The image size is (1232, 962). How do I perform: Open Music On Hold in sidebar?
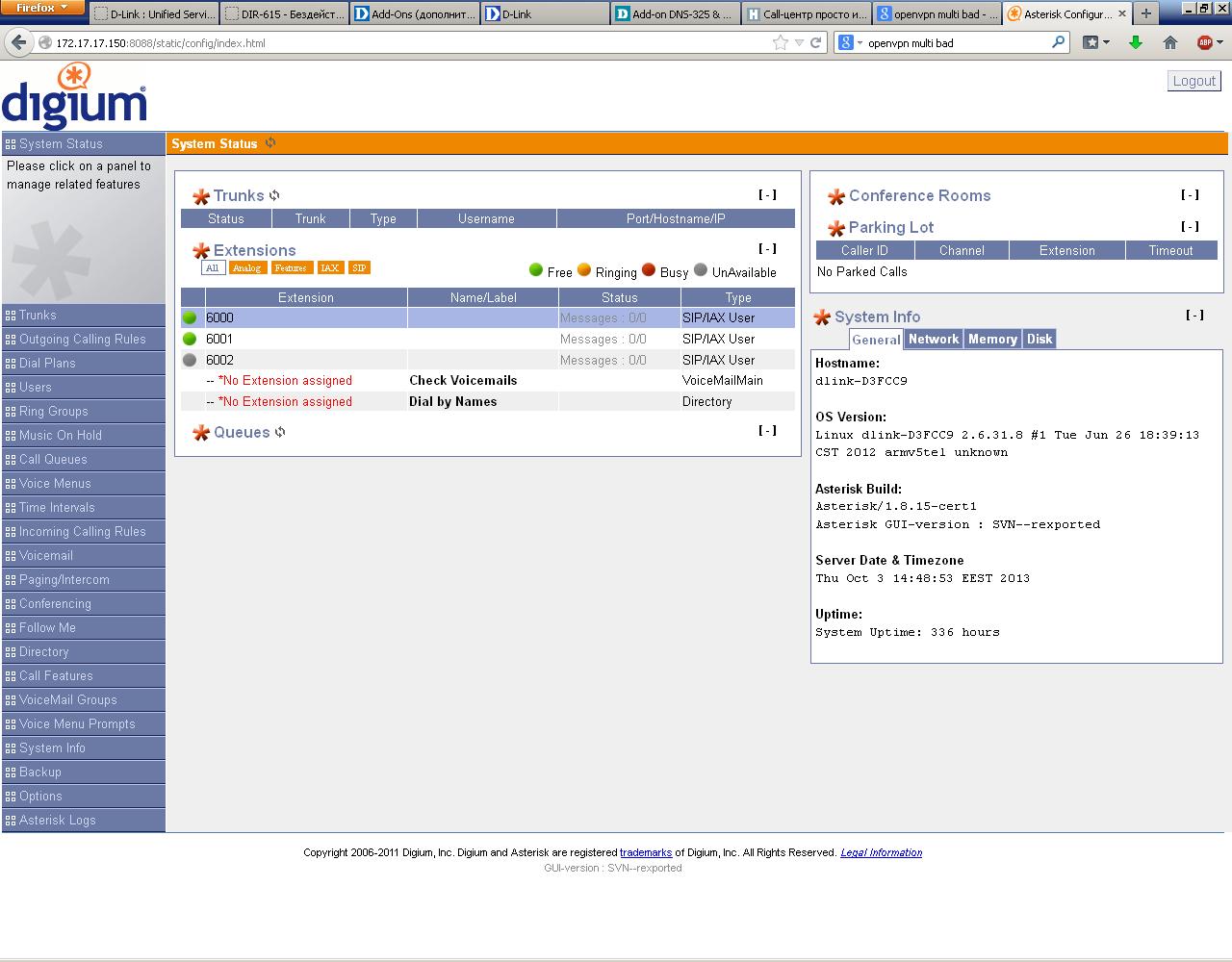pos(84,435)
